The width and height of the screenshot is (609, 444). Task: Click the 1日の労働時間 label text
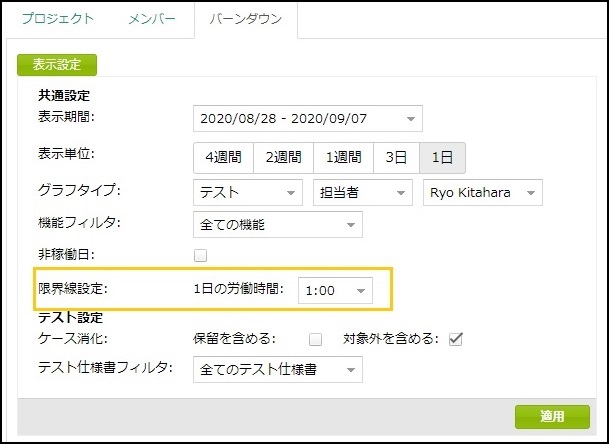pos(239,289)
